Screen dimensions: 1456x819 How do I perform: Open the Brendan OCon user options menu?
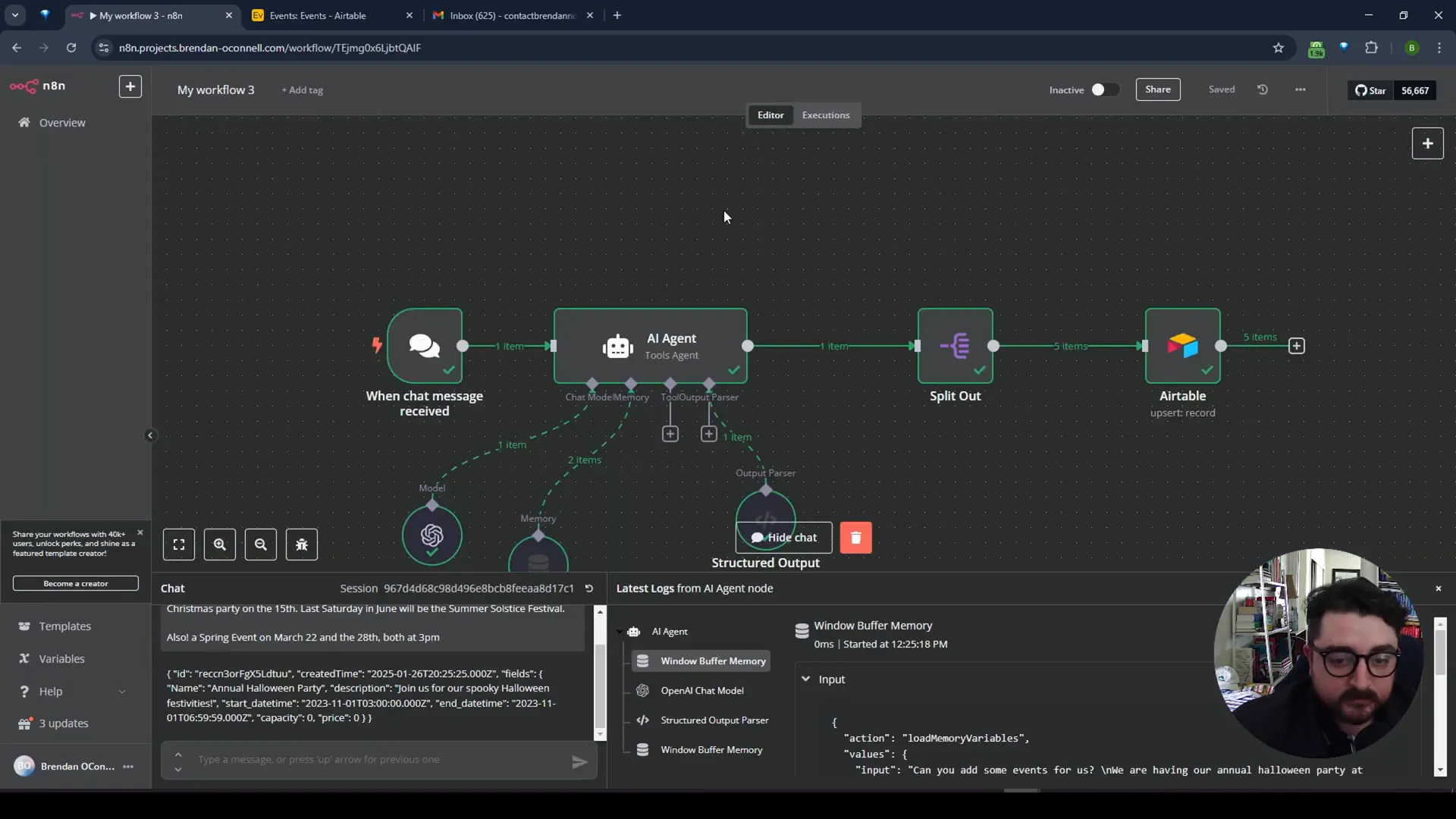tap(128, 767)
